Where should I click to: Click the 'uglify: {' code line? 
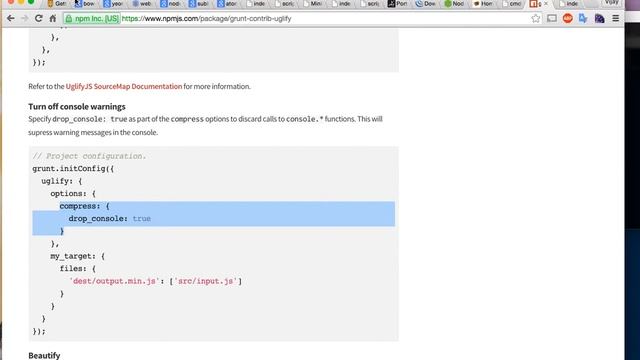click(62, 181)
